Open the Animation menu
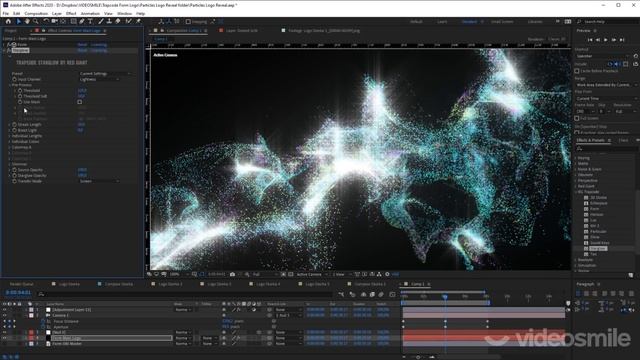 tap(90, 13)
